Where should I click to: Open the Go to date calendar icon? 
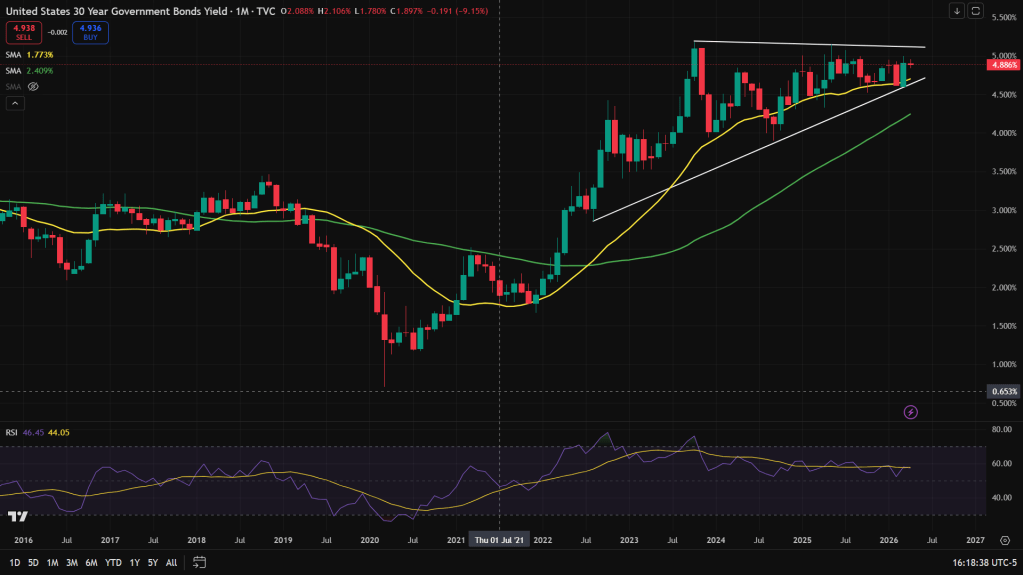tap(199, 562)
